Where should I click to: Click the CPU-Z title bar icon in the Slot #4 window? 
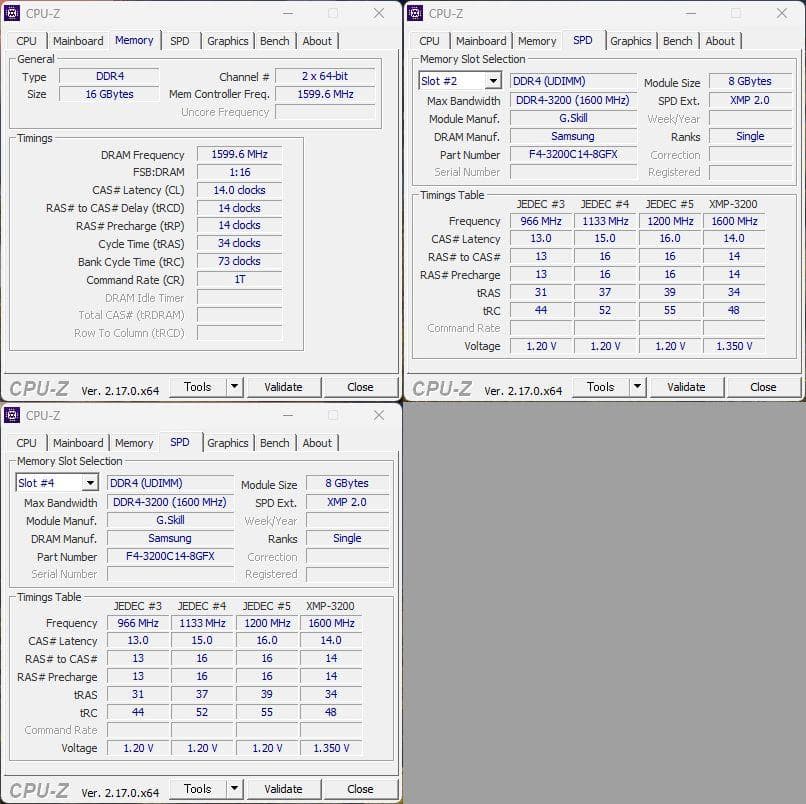[x=13, y=415]
